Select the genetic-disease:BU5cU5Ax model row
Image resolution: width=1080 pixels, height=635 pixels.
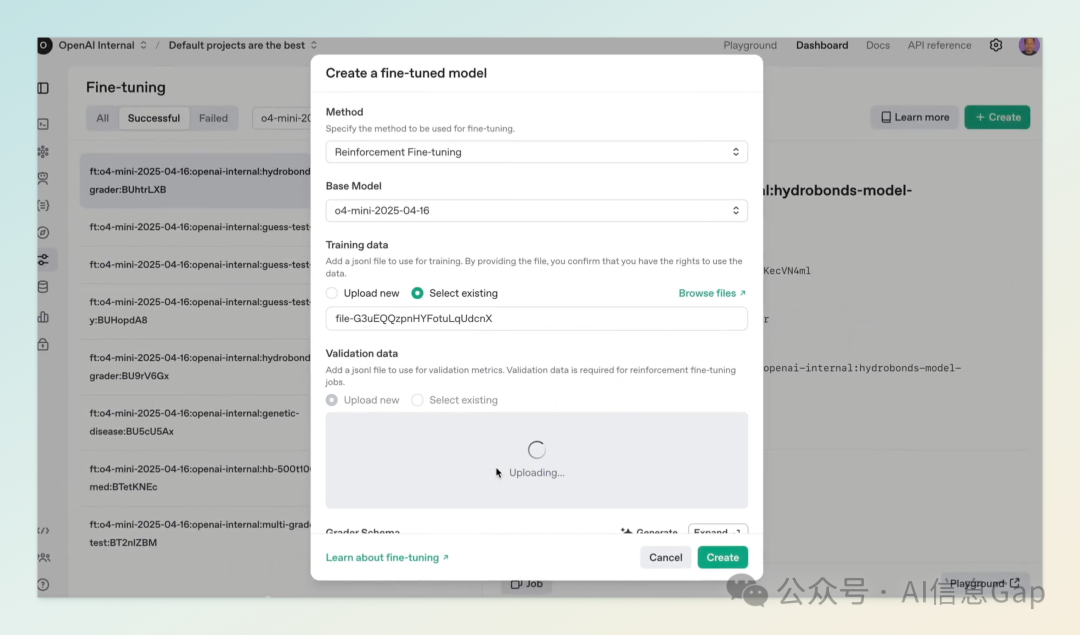196,422
